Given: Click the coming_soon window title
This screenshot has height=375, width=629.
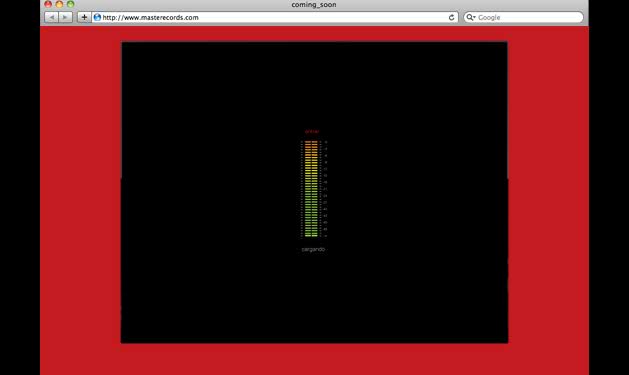Looking at the screenshot, I should (314, 5).
